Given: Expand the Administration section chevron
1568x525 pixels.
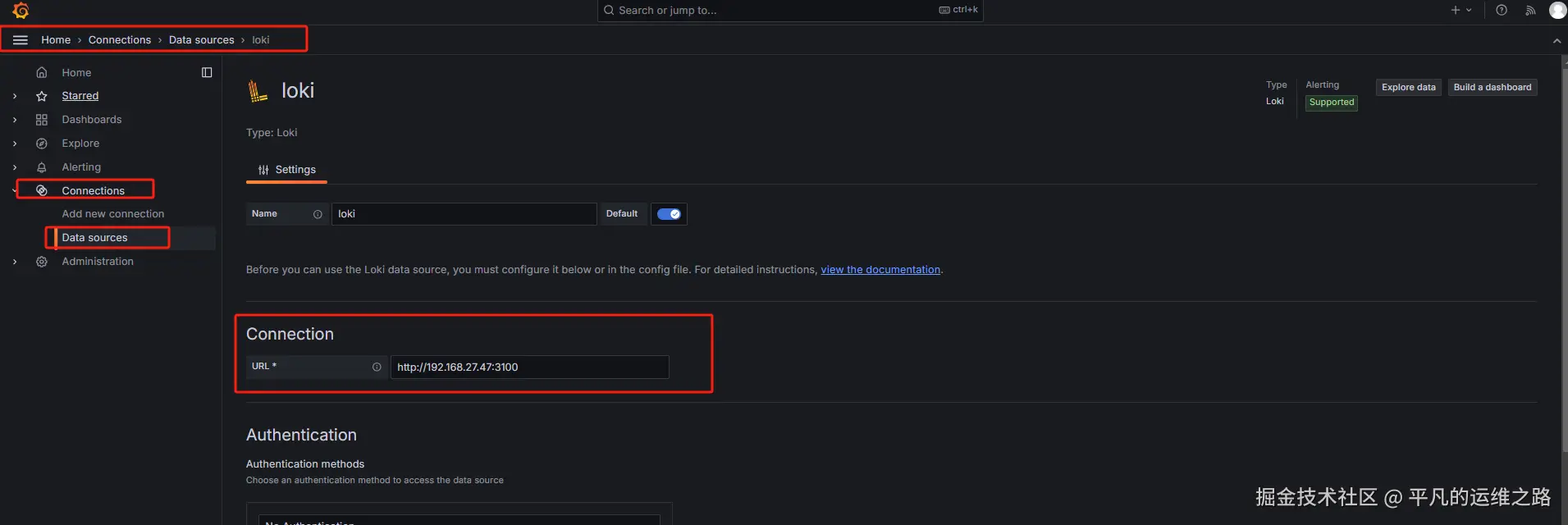Looking at the screenshot, I should (15, 262).
